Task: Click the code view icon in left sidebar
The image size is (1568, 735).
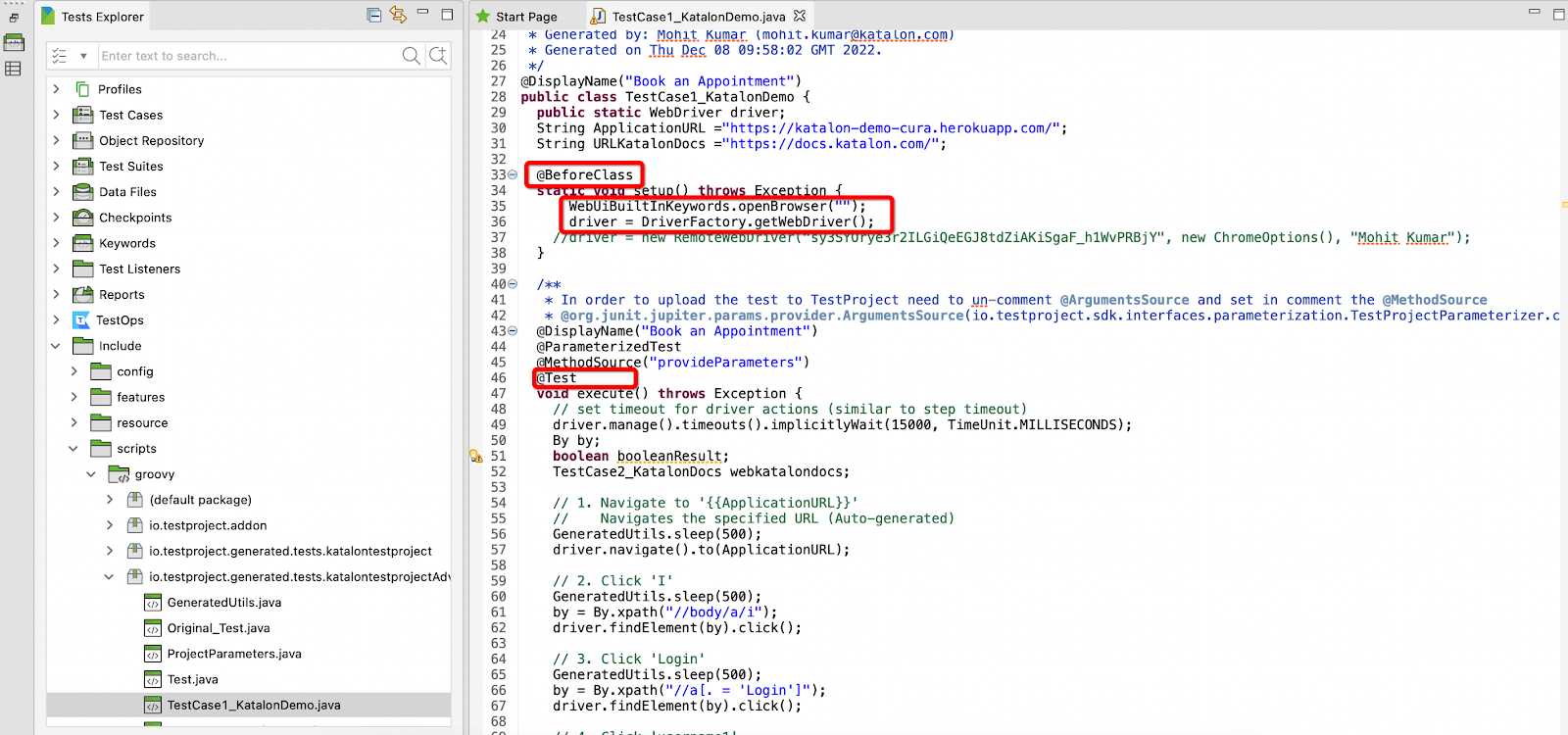Action: [x=14, y=42]
